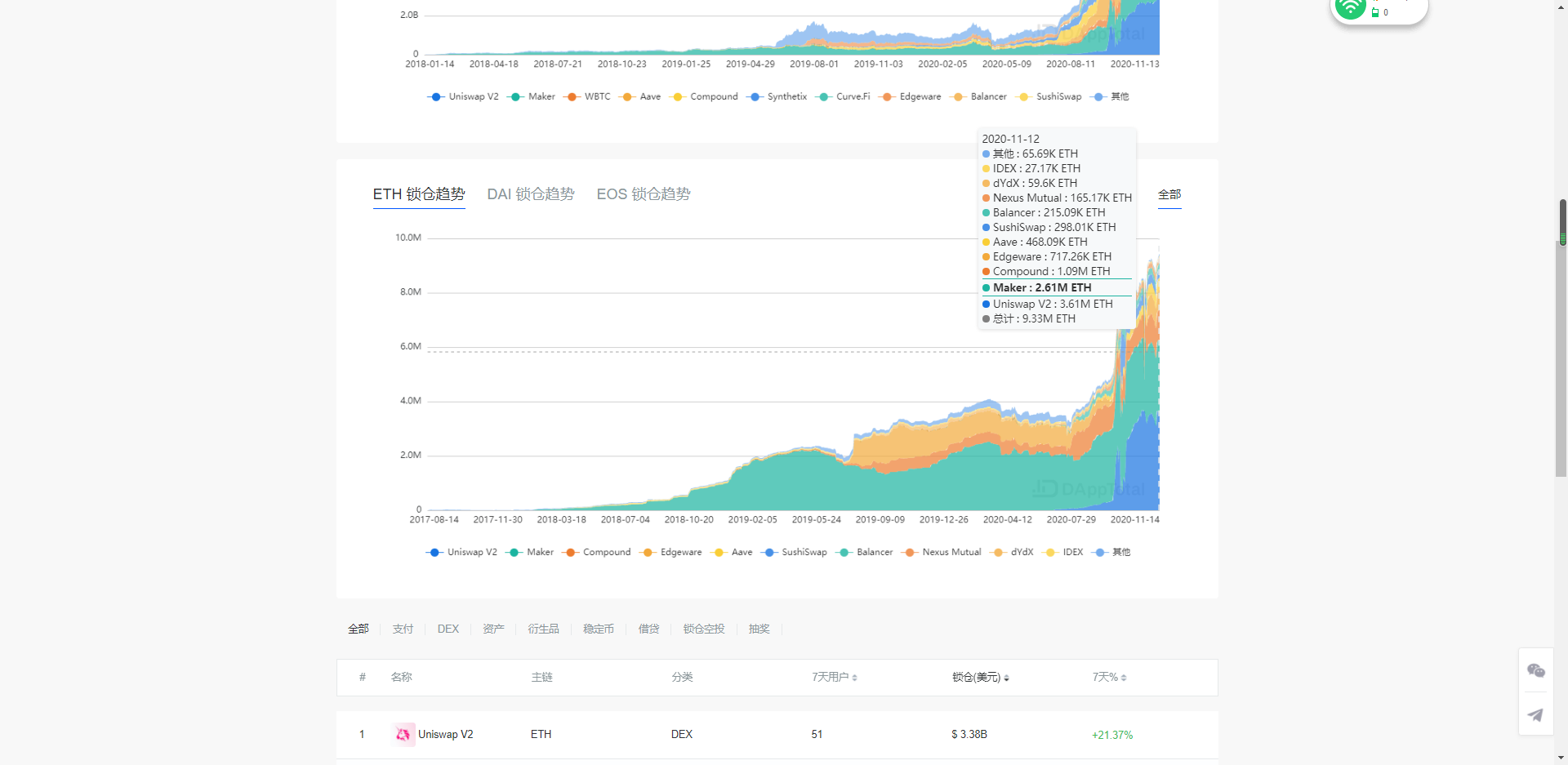Filter list by 借贷 category
Screen dimensions: 1568x765
click(648, 629)
